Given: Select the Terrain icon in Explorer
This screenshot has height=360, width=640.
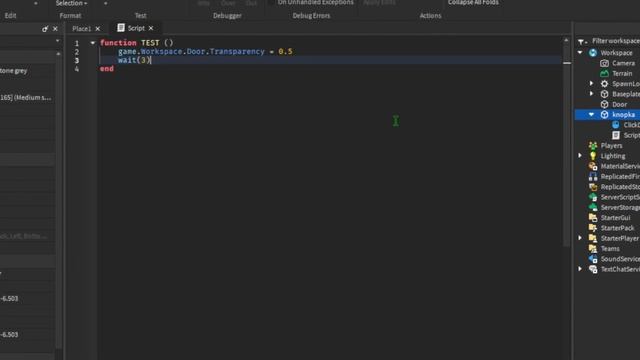Looking at the screenshot, I should (x=604, y=73).
